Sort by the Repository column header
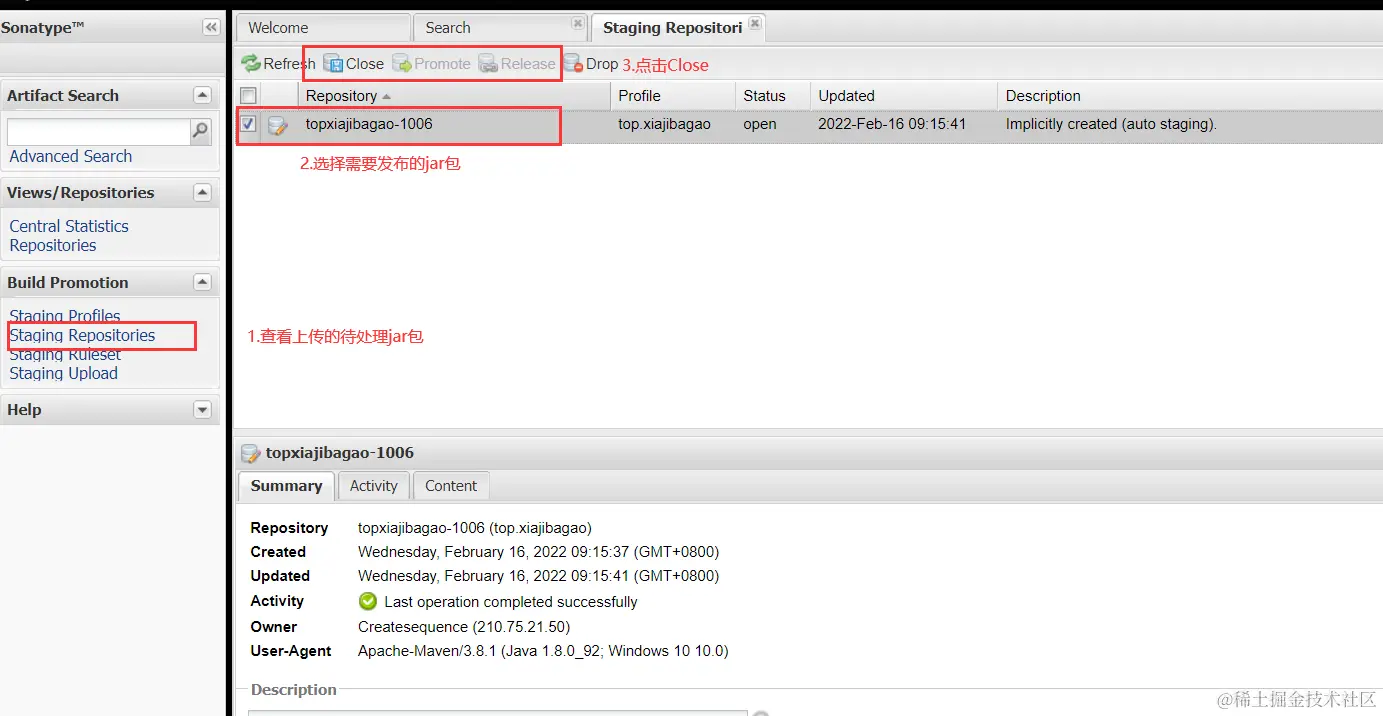The width and height of the screenshot is (1383, 716). coord(454,96)
